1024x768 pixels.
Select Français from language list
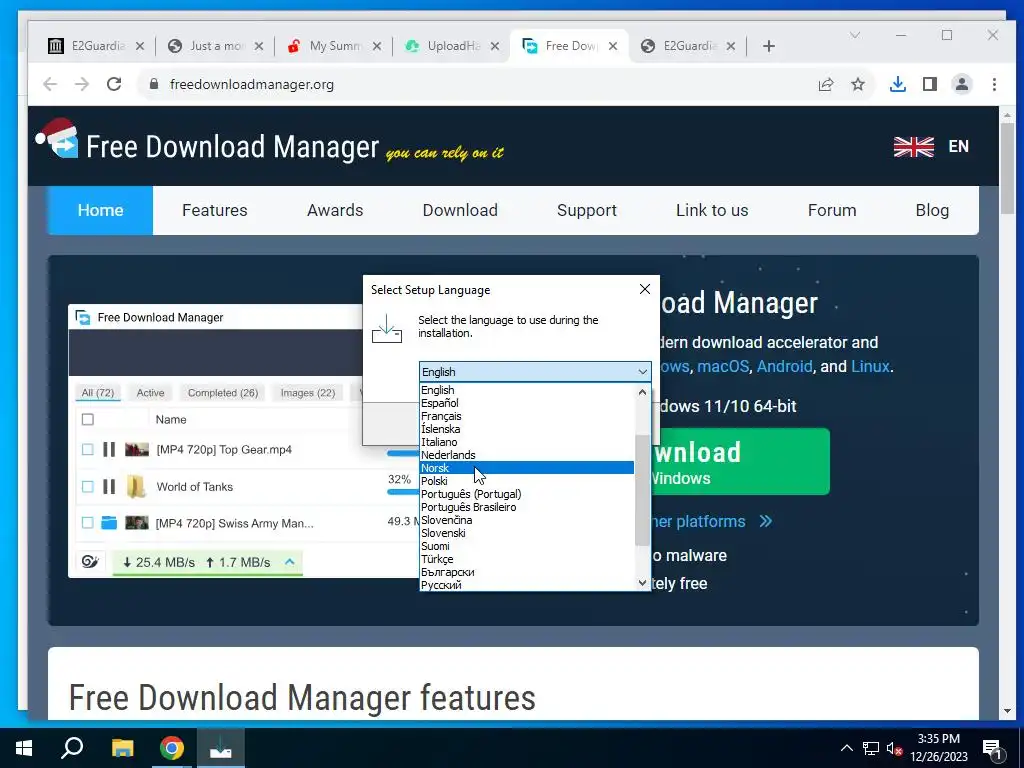point(526,416)
